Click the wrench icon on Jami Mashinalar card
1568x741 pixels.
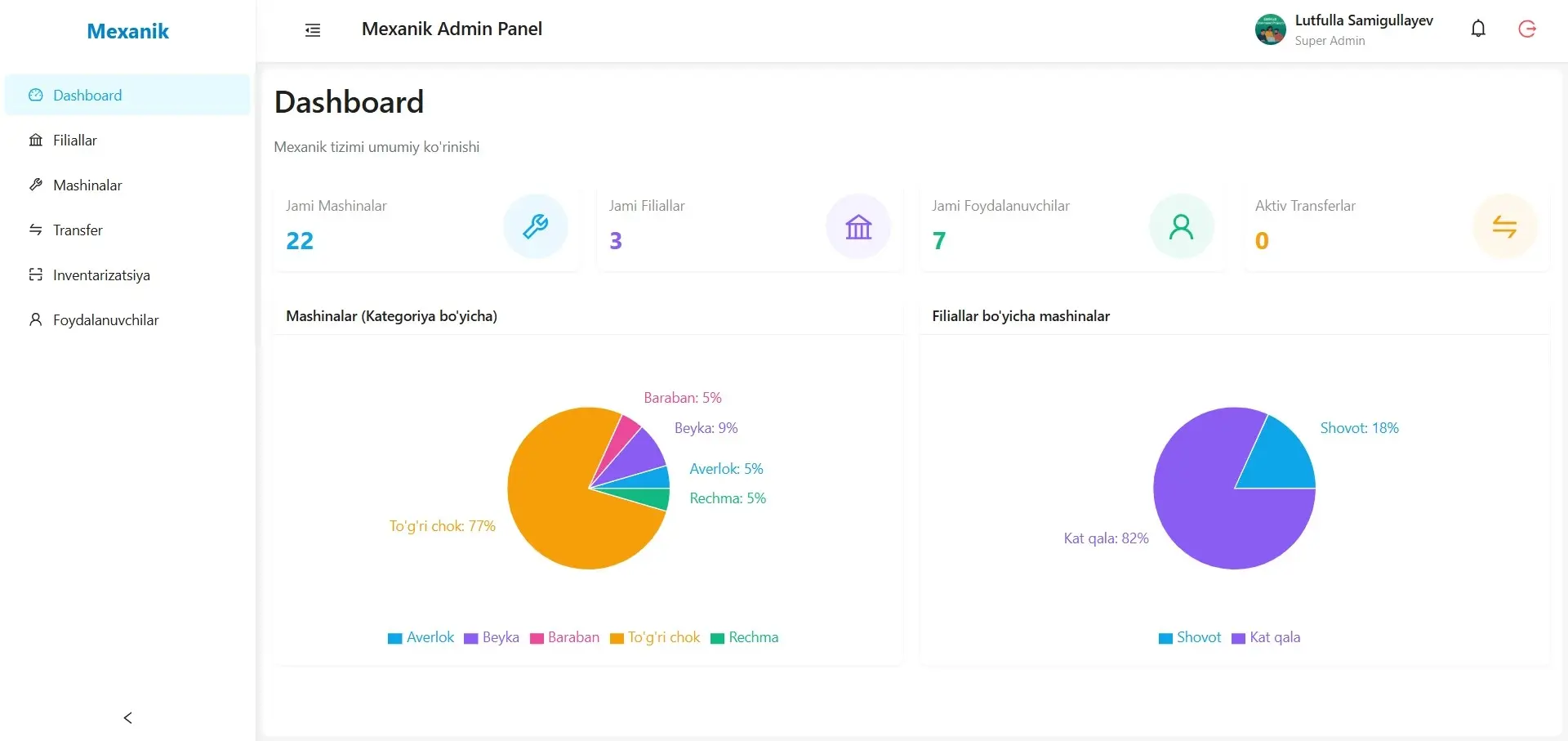[535, 226]
